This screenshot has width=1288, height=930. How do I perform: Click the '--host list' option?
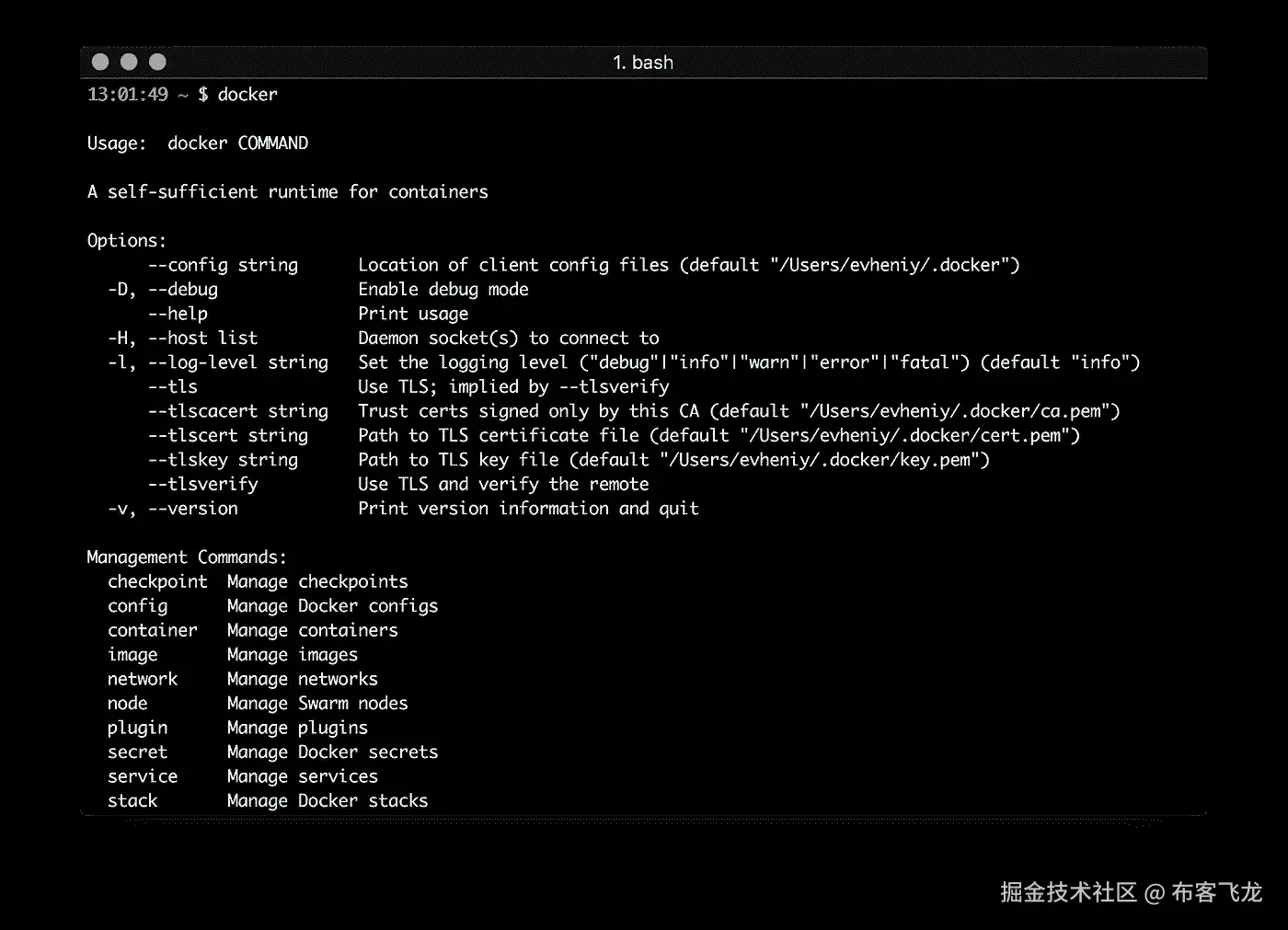[x=203, y=339]
